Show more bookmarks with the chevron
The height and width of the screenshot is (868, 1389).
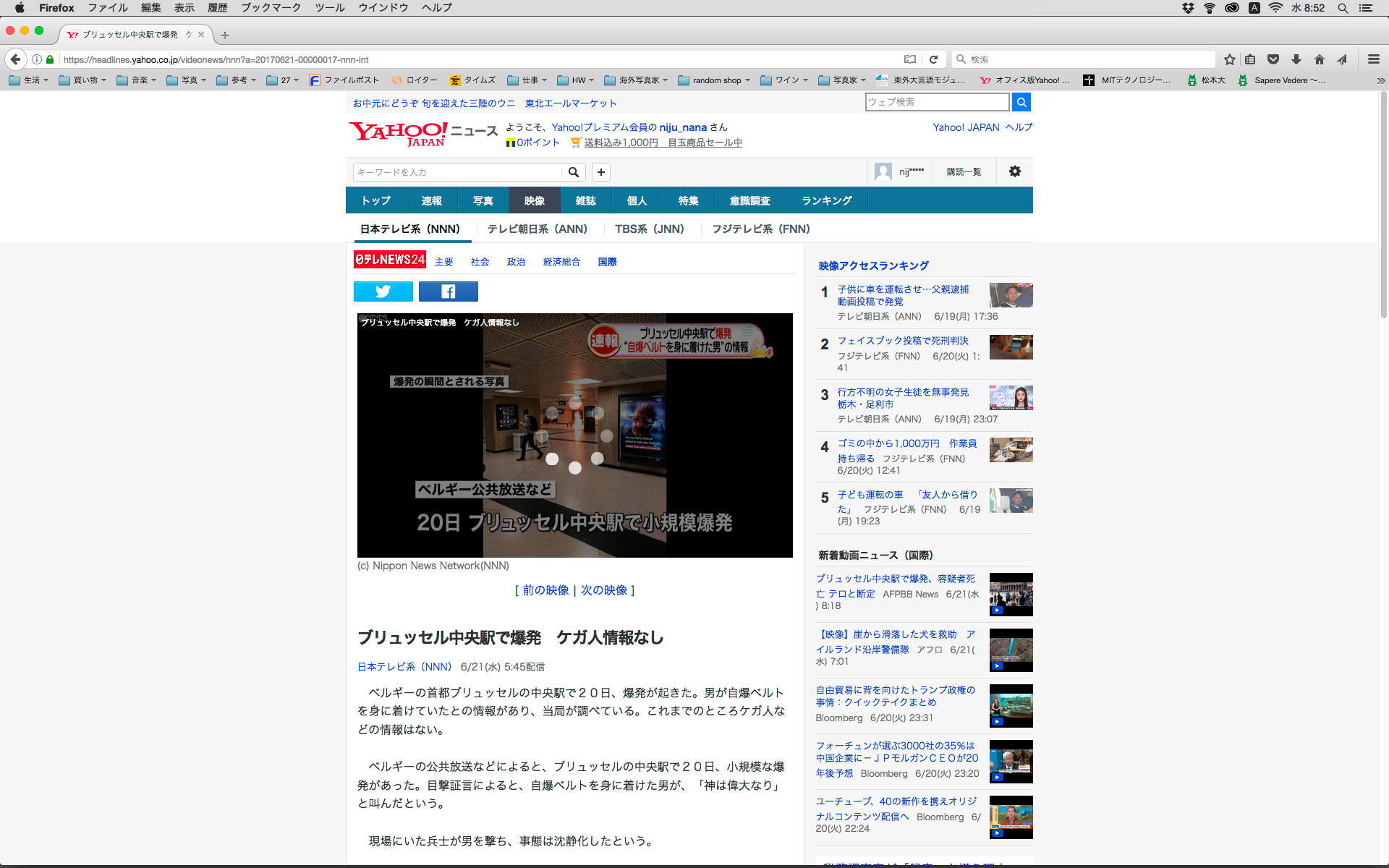pyautogui.click(x=1380, y=80)
